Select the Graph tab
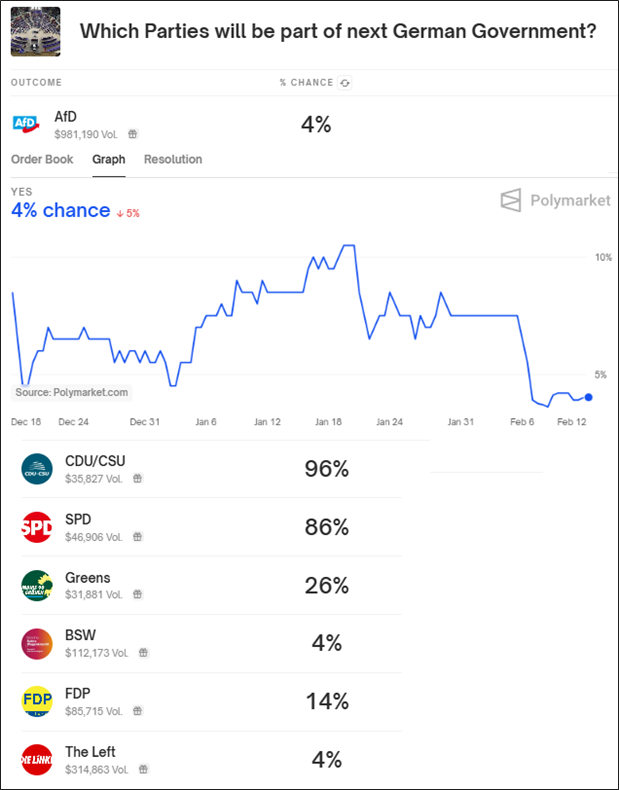This screenshot has width=619, height=790. point(108,160)
